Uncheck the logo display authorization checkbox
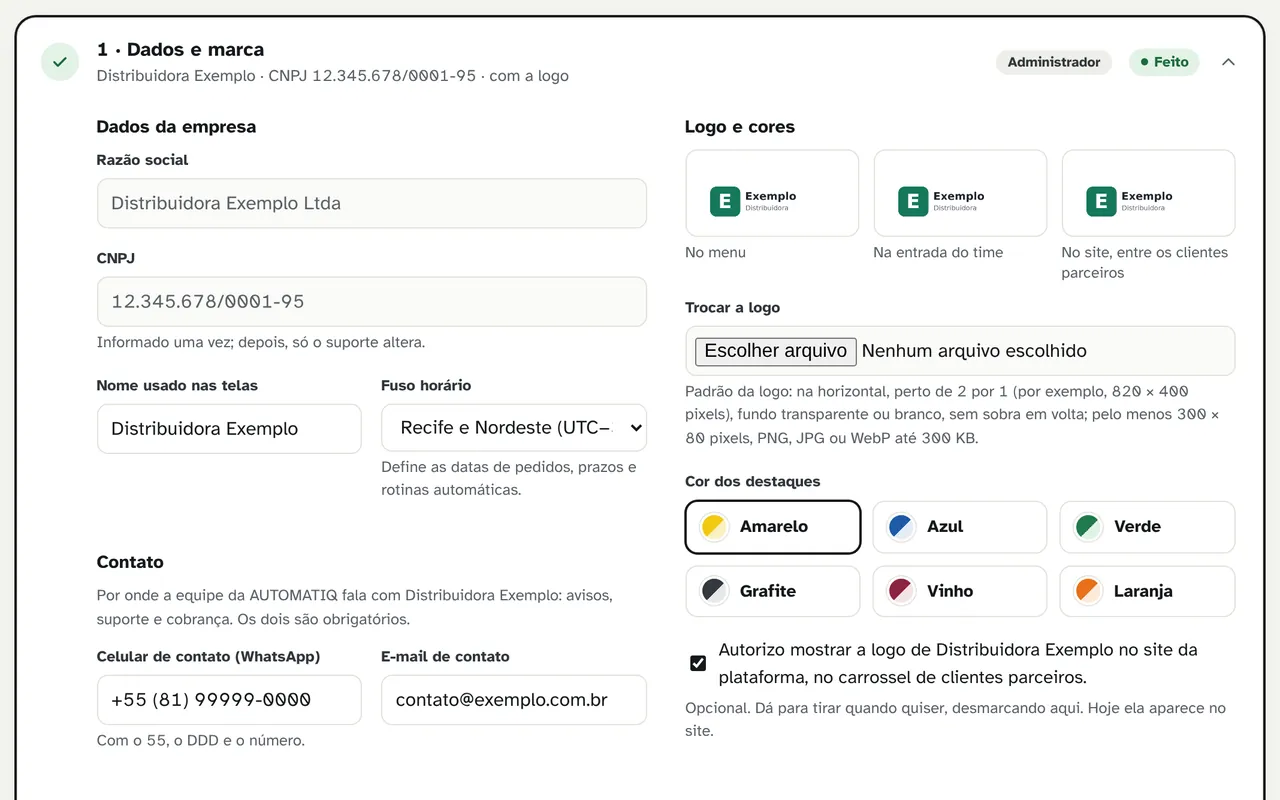Screen dimensions: 1280x800 point(698,663)
